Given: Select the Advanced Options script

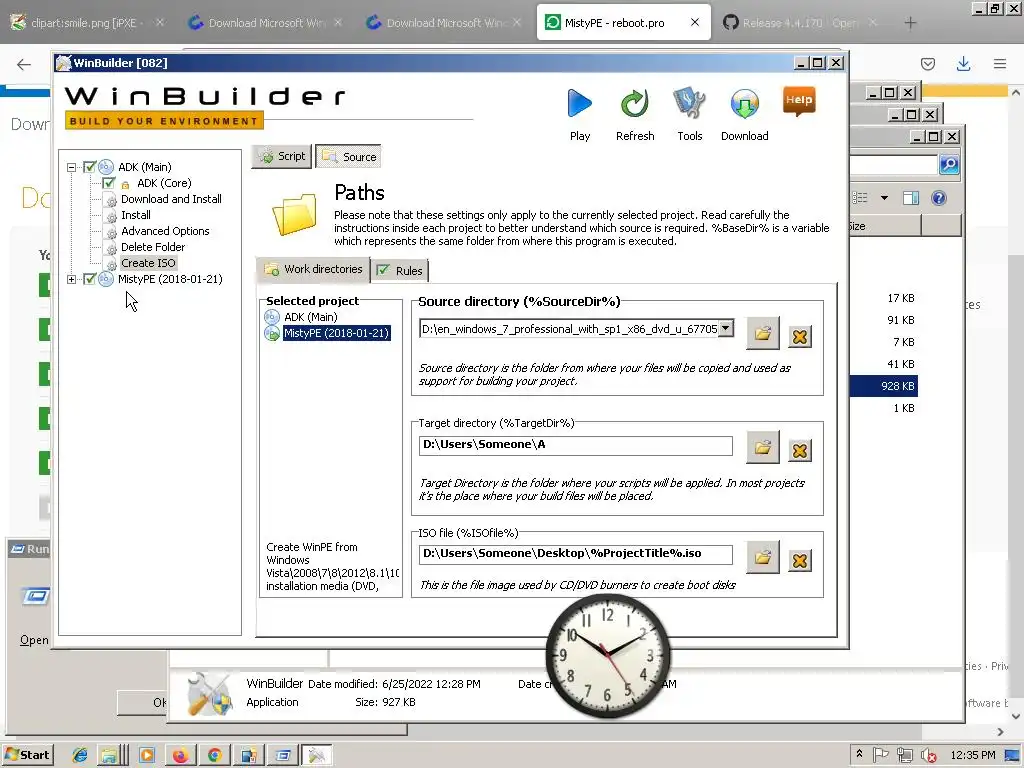Looking at the screenshot, I should pyautogui.click(x=165, y=231).
